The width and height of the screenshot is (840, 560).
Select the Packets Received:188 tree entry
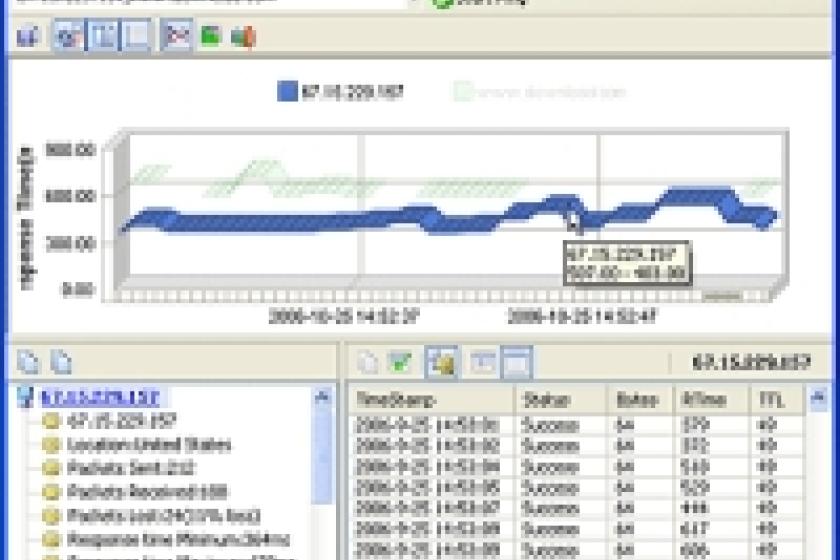[x=147, y=491]
